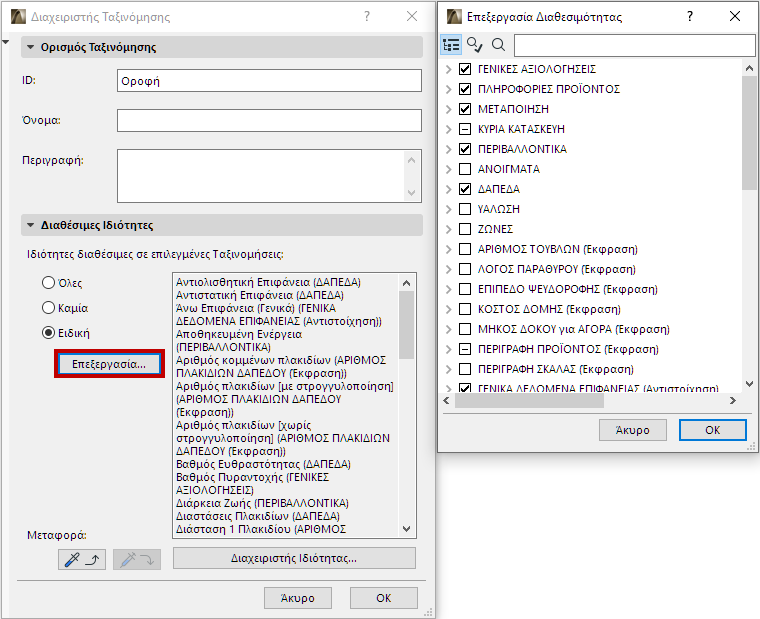Click down arrow of properties list scrollbar
The image size is (760, 619).
(407, 529)
